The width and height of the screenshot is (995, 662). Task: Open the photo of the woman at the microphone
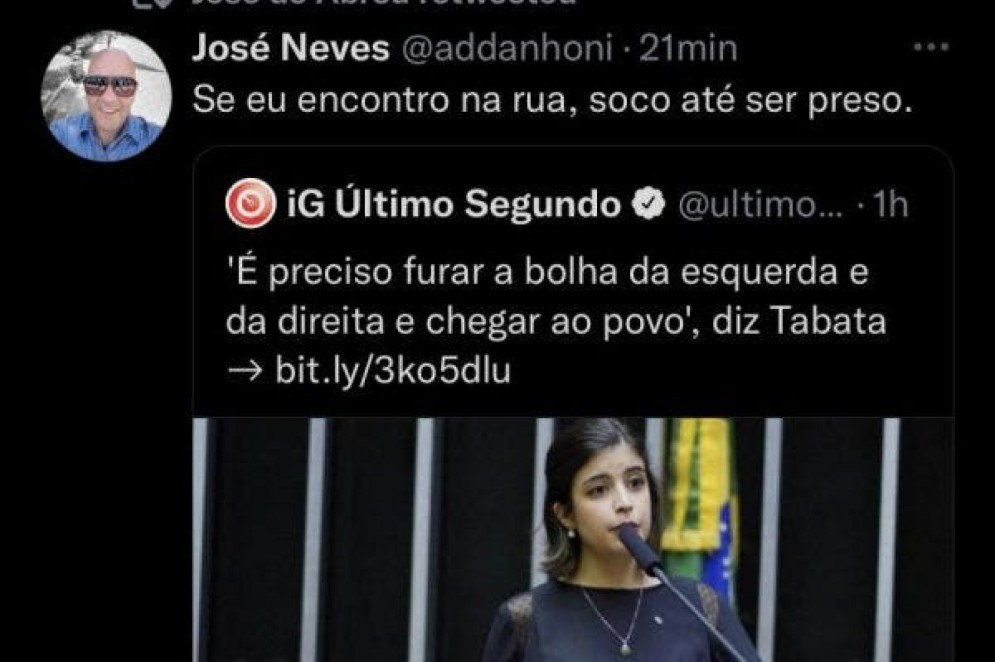[x=573, y=540]
